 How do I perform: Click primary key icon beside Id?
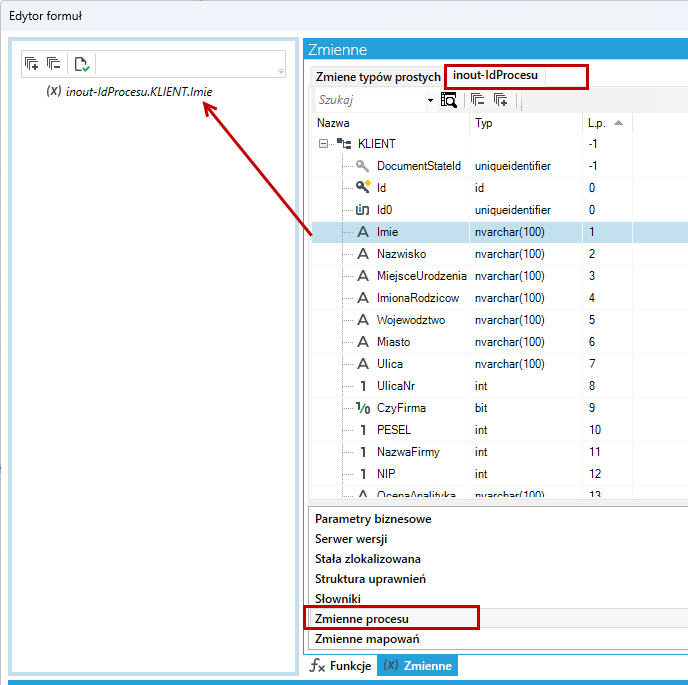(363, 187)
